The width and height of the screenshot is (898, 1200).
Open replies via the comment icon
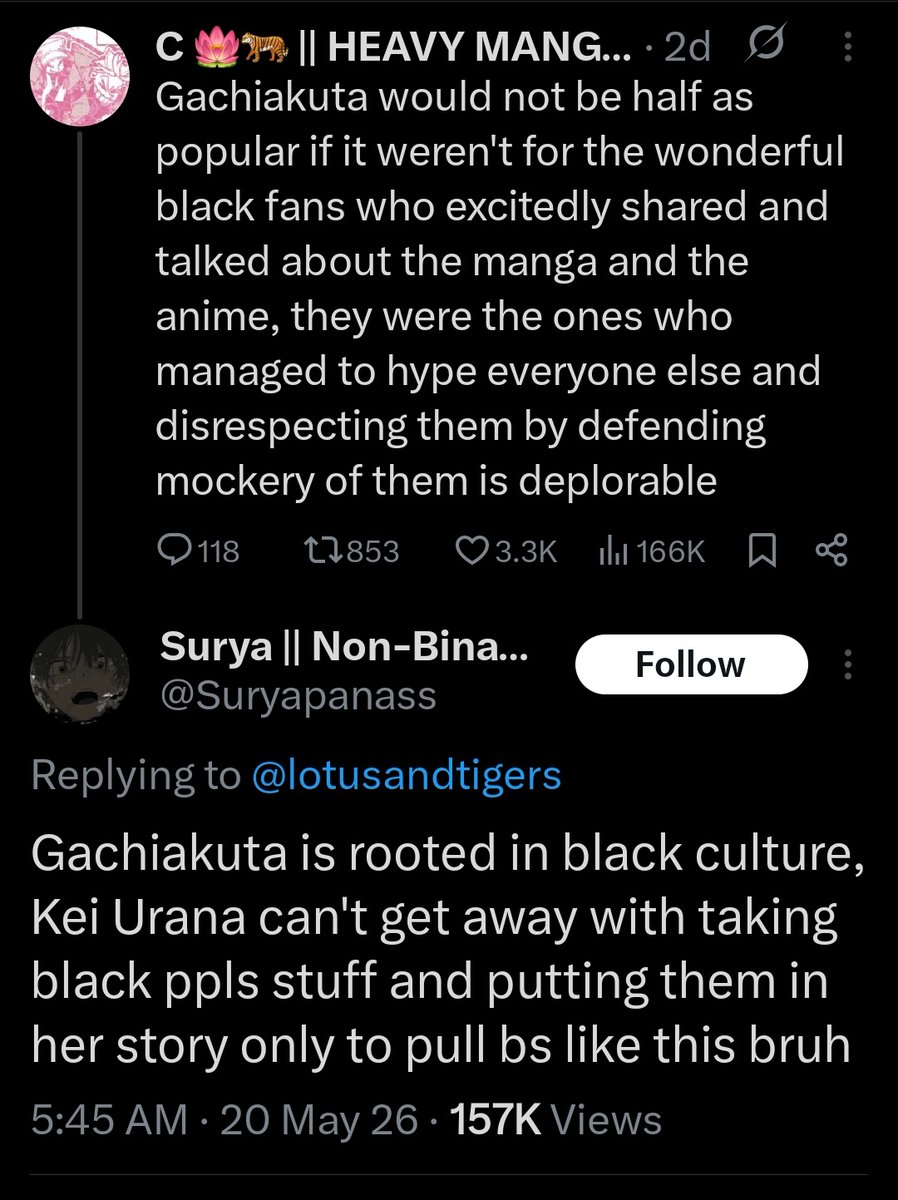177,550
